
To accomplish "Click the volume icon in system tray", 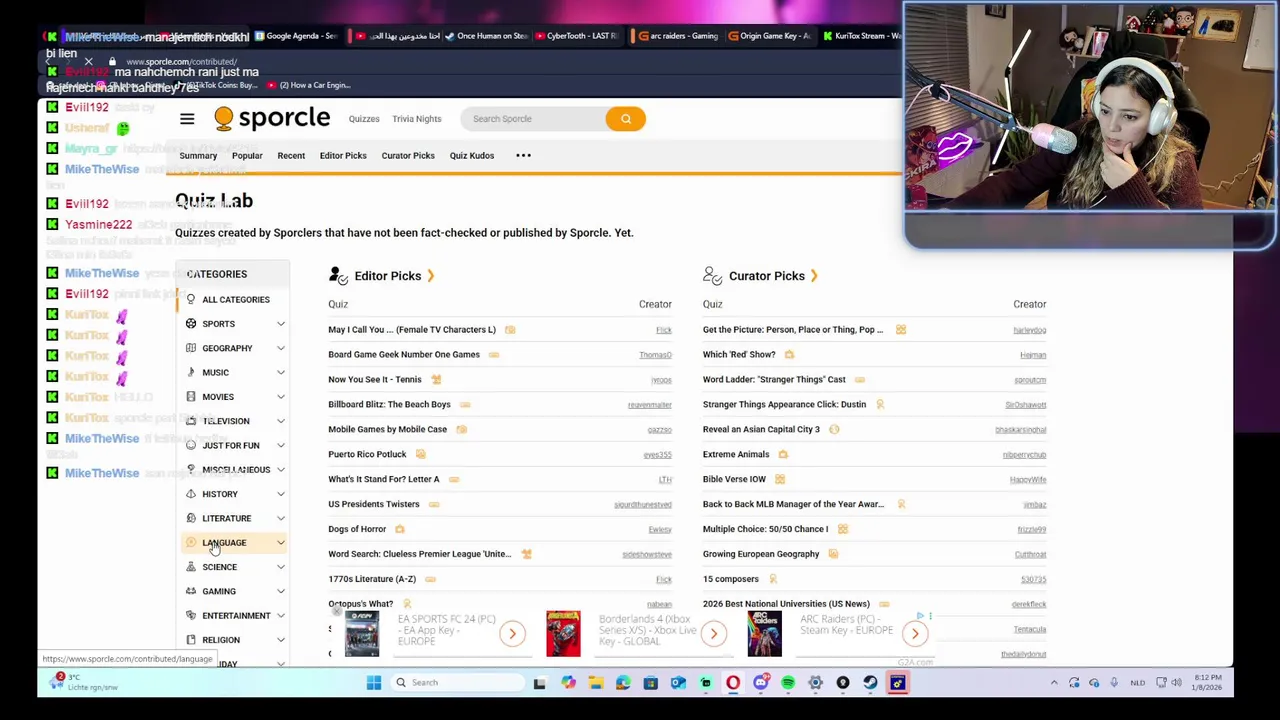I will tap(1176, 683).
